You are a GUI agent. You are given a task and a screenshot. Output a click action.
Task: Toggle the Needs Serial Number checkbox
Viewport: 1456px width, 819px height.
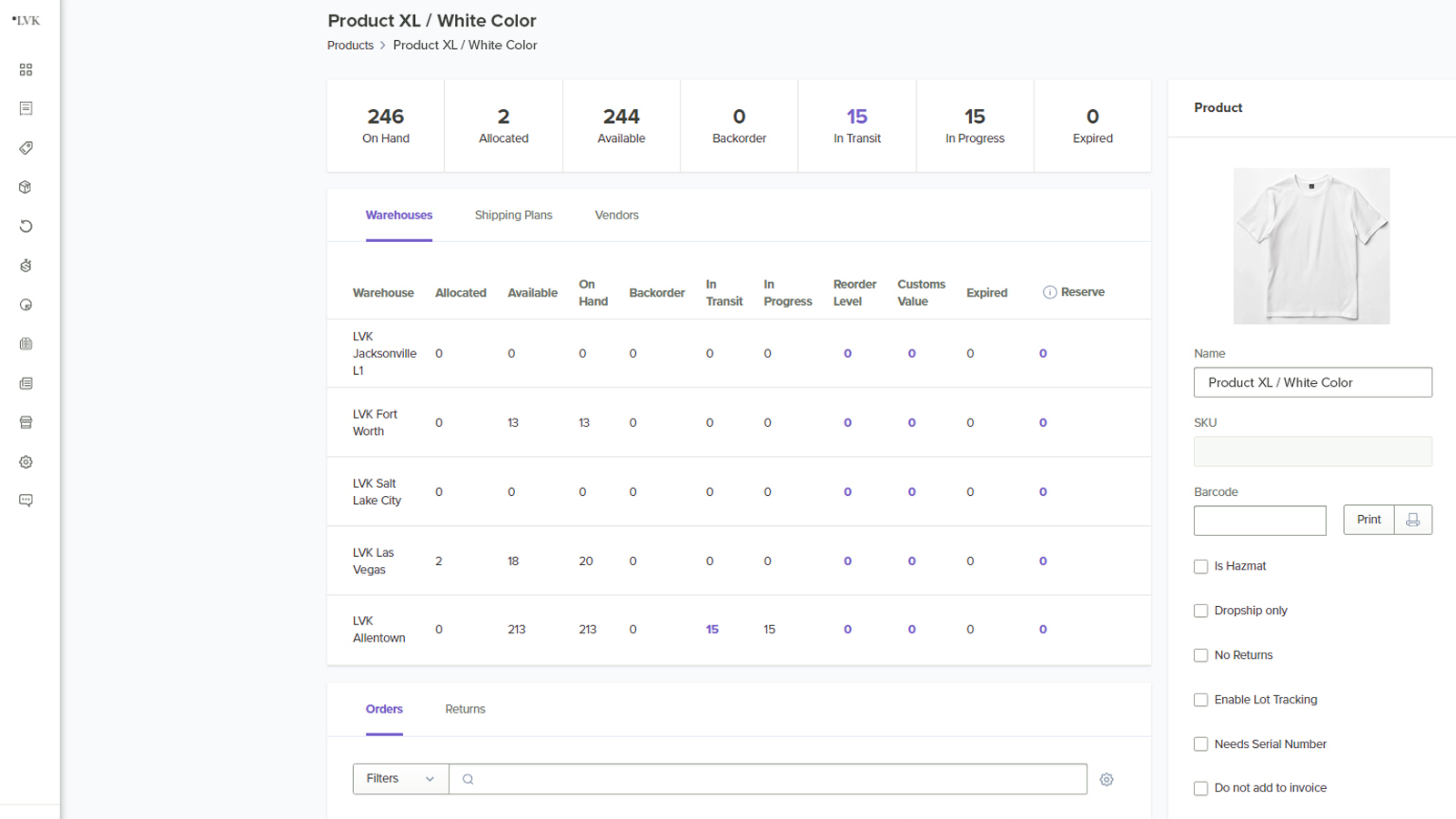(1201, 744)
